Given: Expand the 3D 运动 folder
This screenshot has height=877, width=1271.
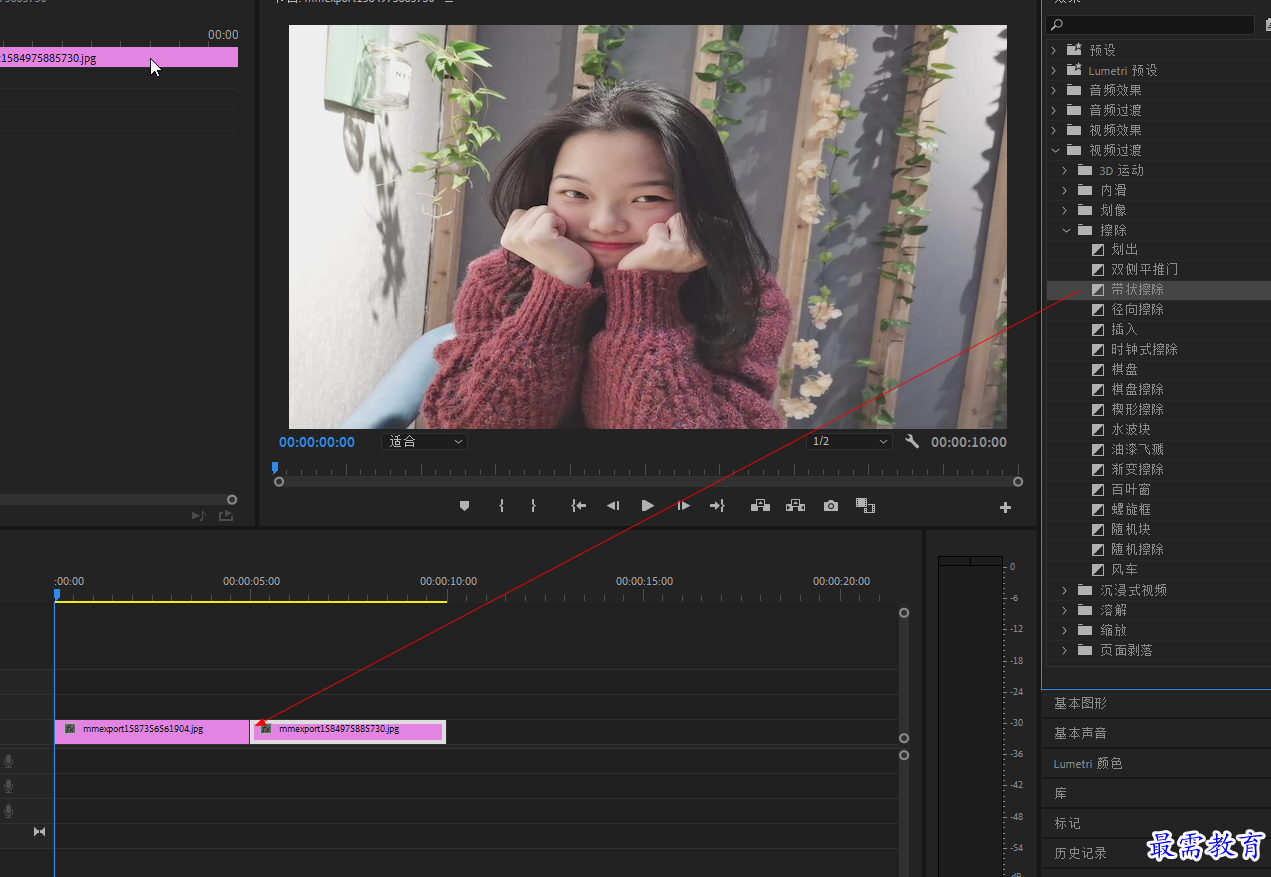Looking at the screenshot, I should pyautogui.click(x=1065, y=170).
